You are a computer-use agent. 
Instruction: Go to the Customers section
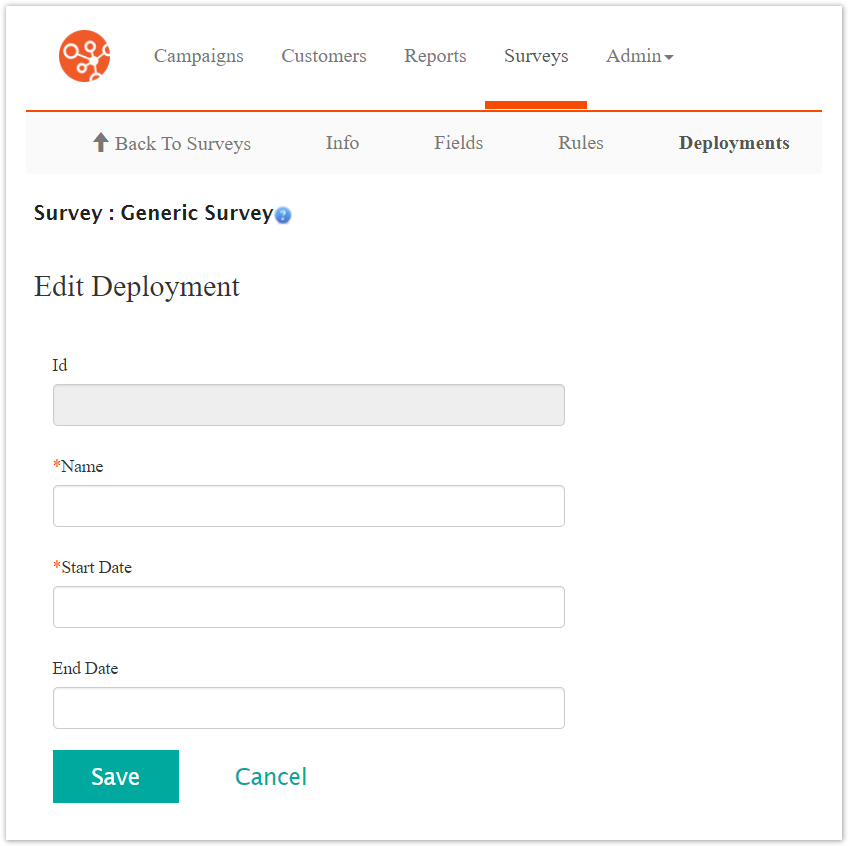tap(324, 56)
